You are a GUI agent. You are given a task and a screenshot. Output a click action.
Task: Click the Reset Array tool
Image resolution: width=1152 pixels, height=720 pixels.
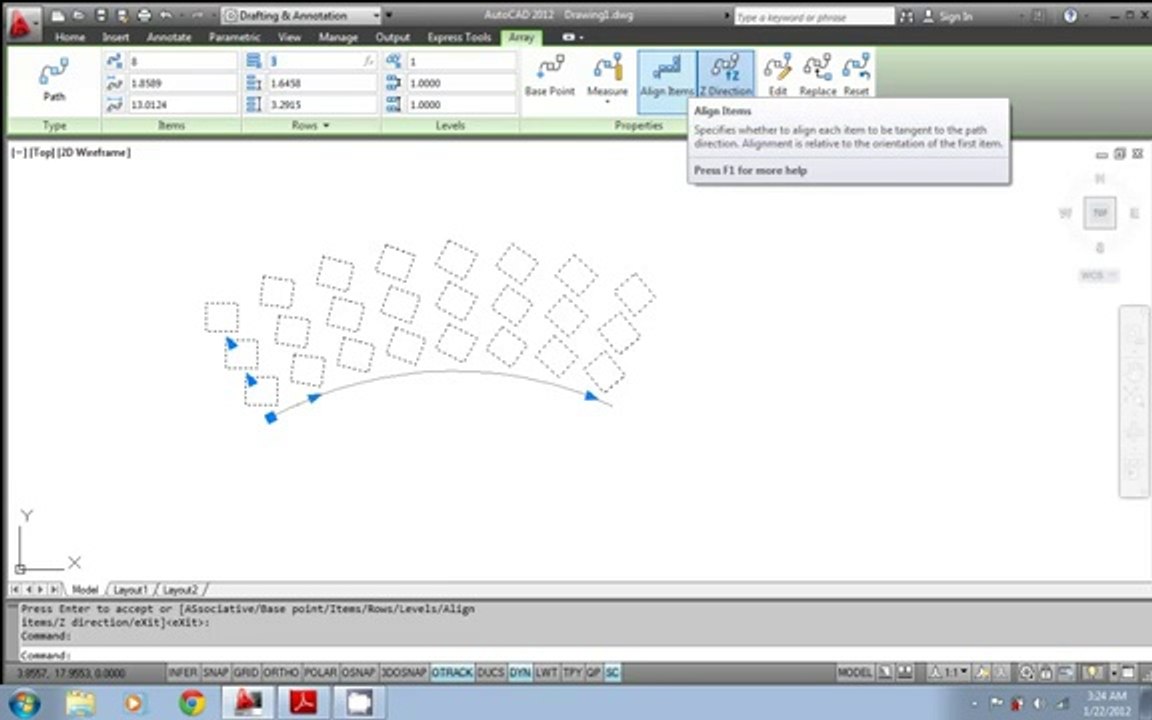pos(856,75)
